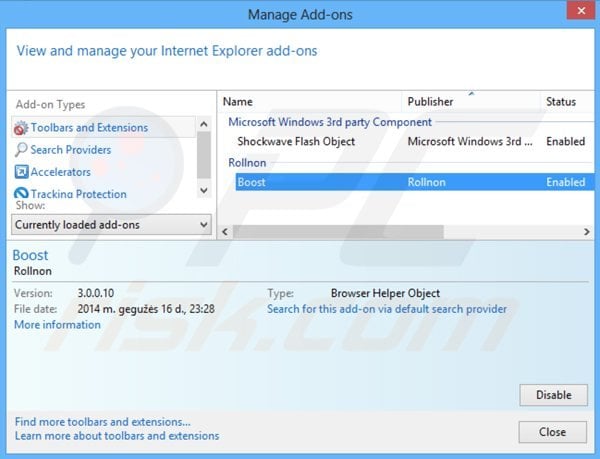
Task: Click the Status column header
Action: 565,101
